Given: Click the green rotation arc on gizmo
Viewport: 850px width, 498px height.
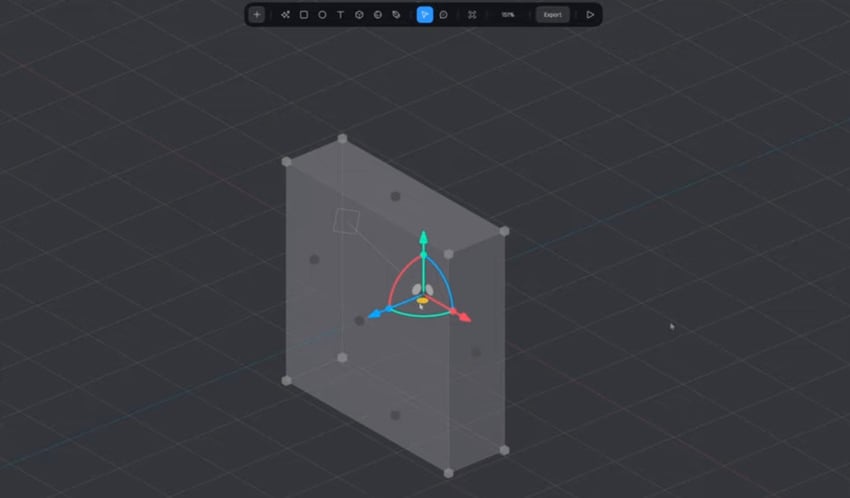Looking at the screenshot, I should [421, 315].
